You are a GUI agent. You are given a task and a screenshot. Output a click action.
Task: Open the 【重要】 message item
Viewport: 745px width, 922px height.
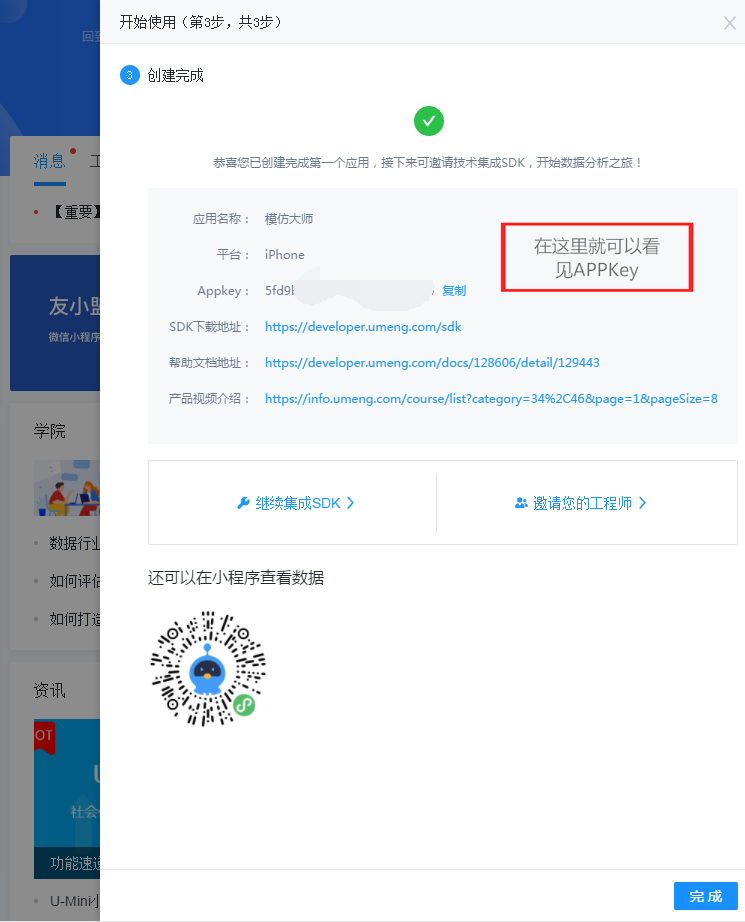70,212
